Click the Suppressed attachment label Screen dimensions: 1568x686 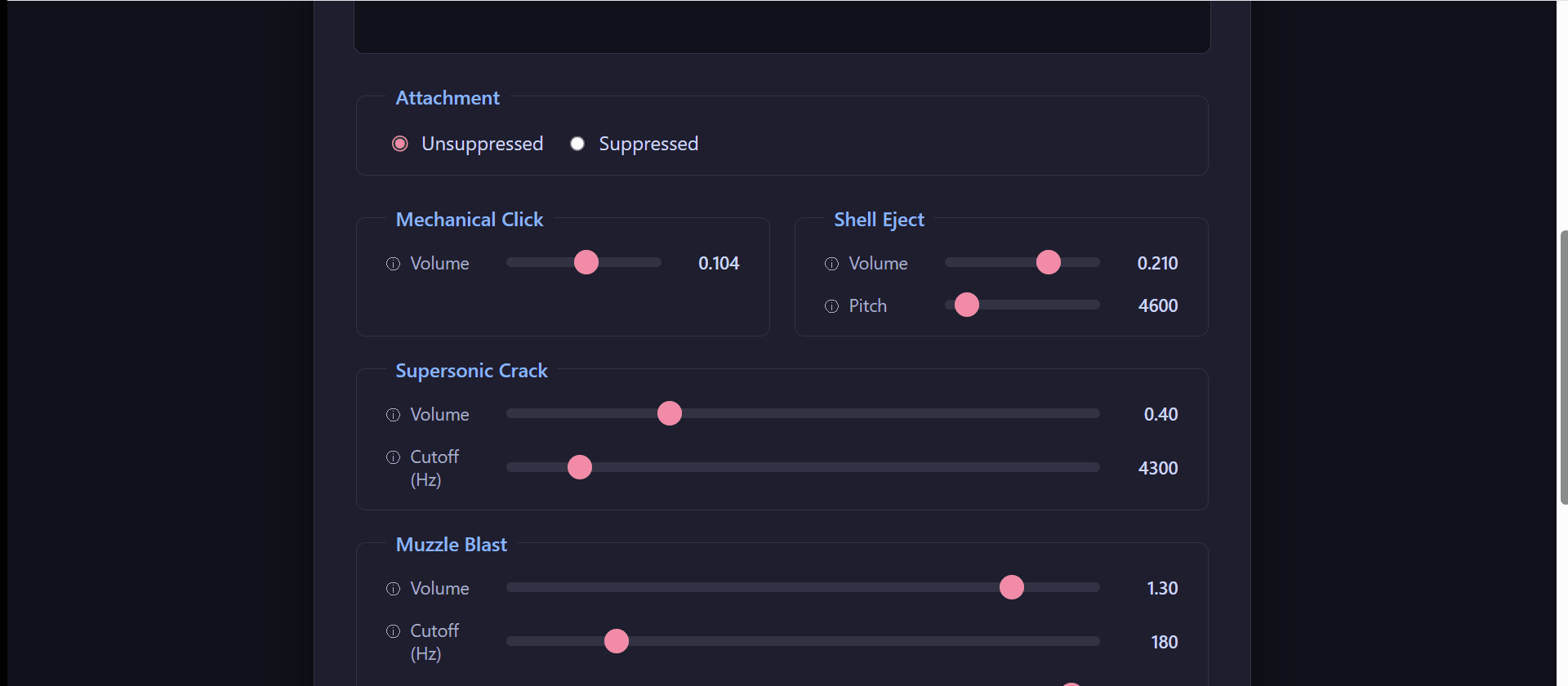648,144
